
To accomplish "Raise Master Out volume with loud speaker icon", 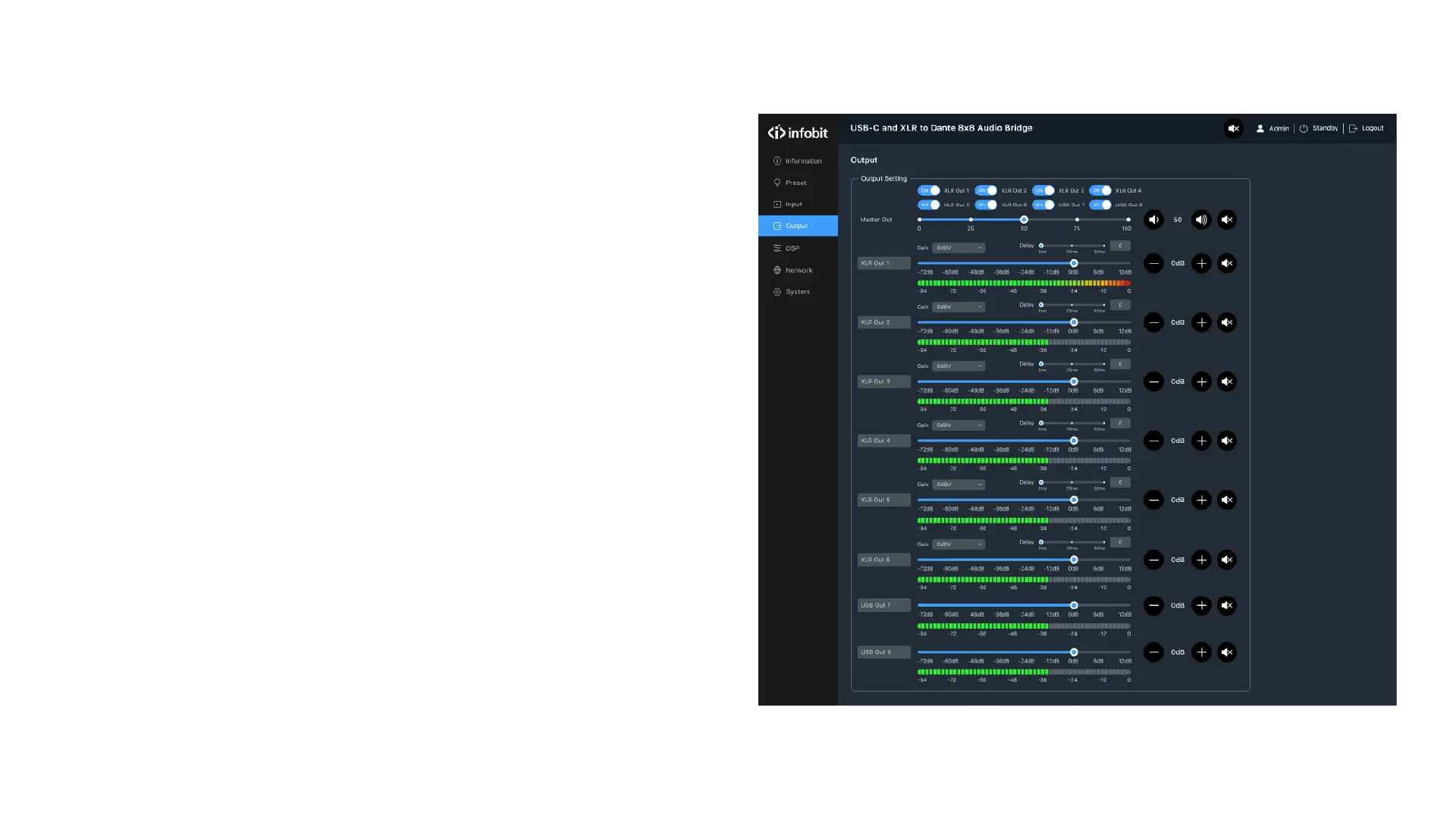I will pos(1201,220).
